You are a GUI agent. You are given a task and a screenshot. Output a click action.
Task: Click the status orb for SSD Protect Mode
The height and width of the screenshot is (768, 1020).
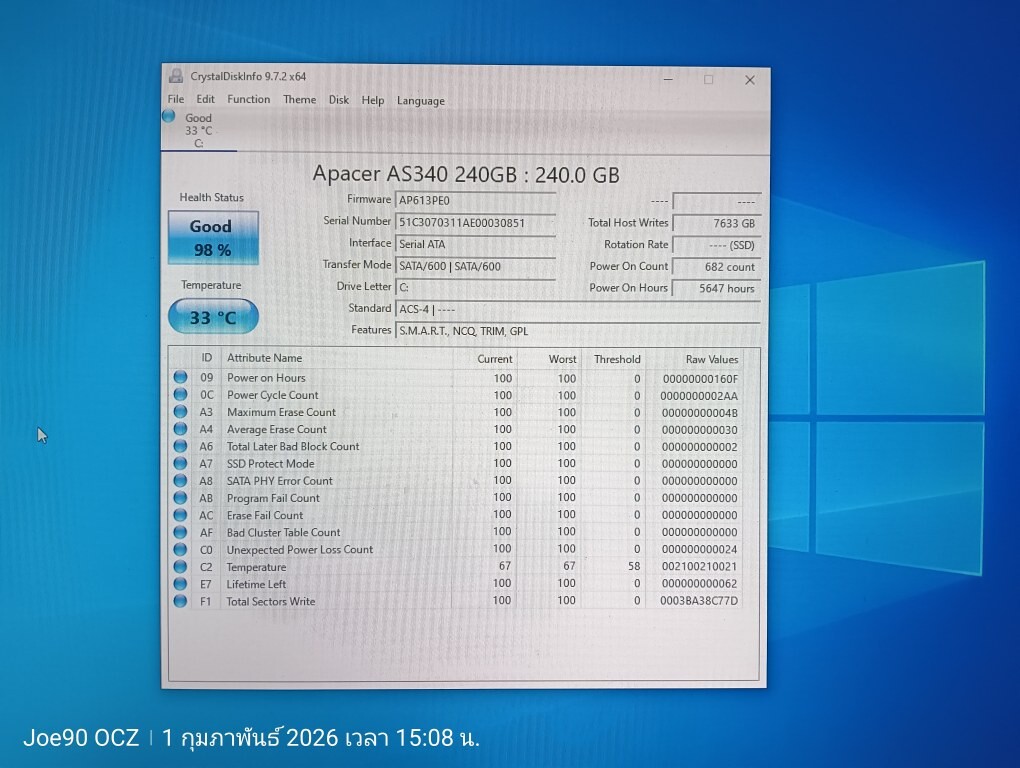[x=181, y=464]
